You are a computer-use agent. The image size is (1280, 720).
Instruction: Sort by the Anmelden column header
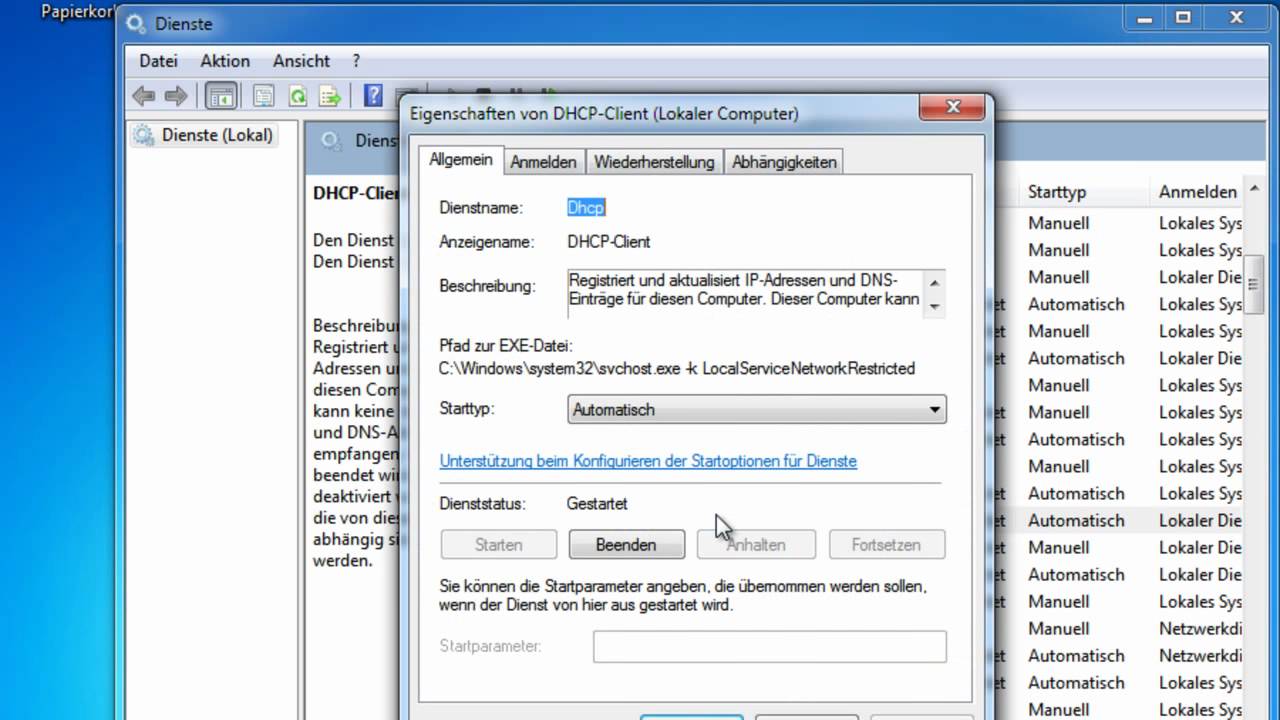[1198, 191]
